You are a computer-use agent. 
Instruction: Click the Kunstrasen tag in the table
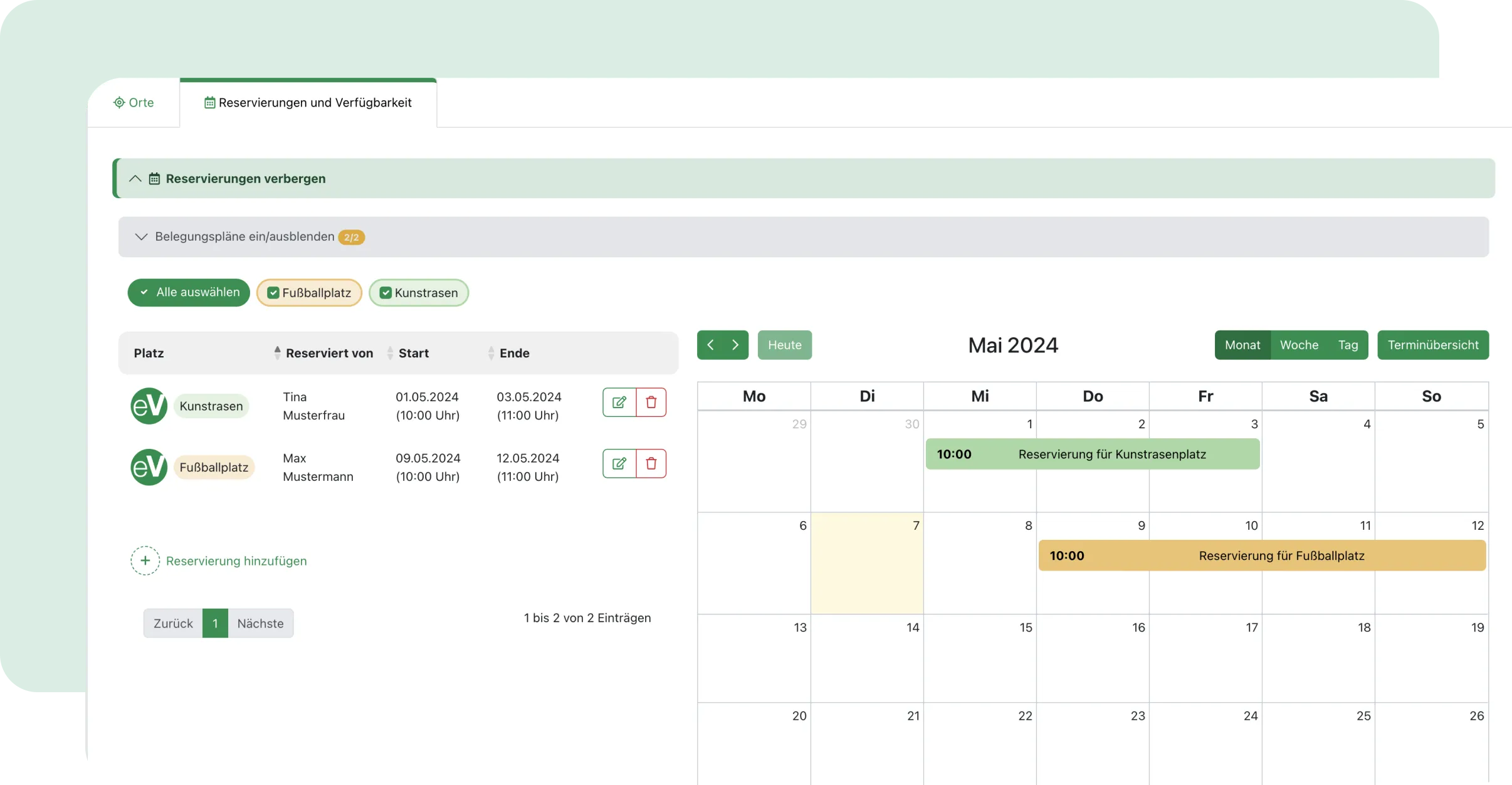(x=211, y=406)
